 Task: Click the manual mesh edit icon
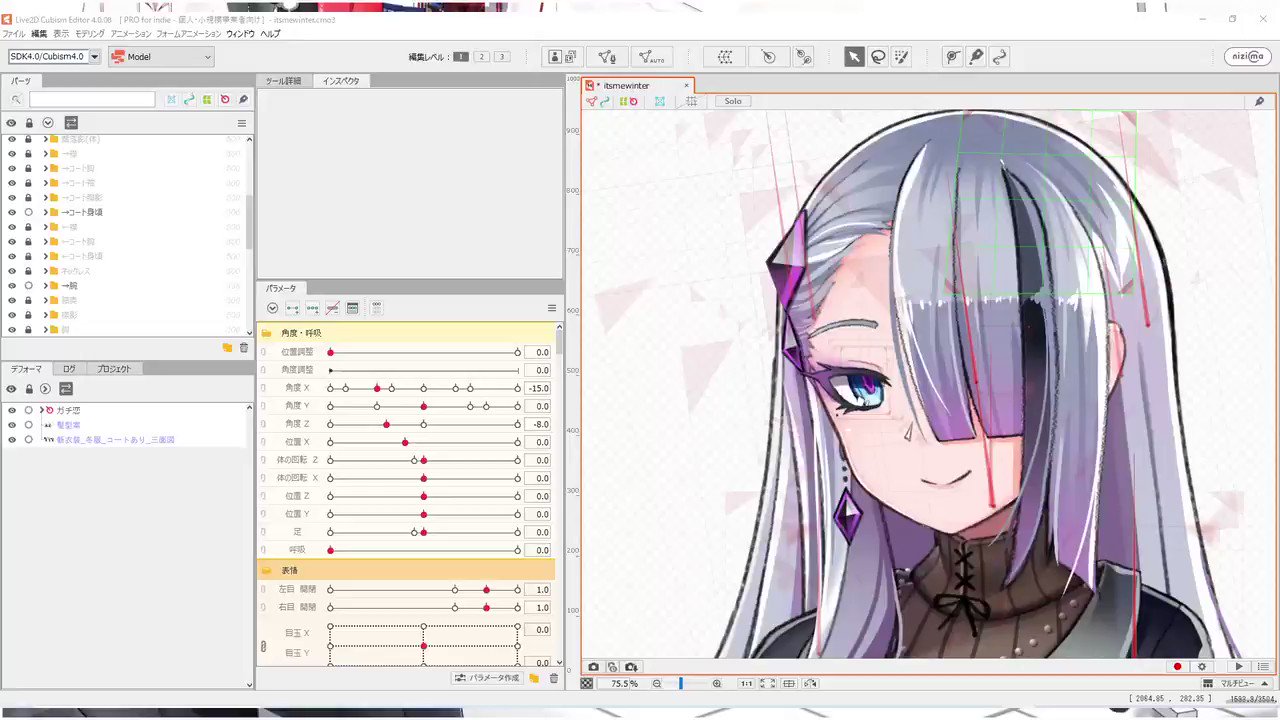(606, 57)
